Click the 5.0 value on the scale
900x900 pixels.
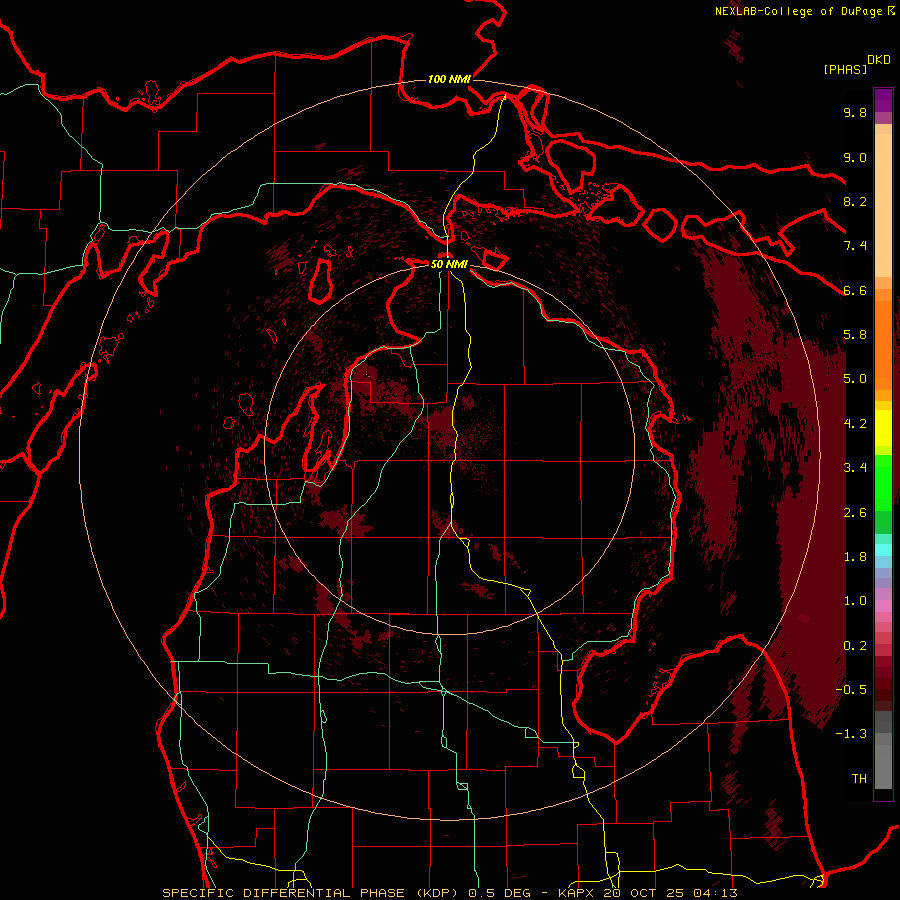[855, 379]
